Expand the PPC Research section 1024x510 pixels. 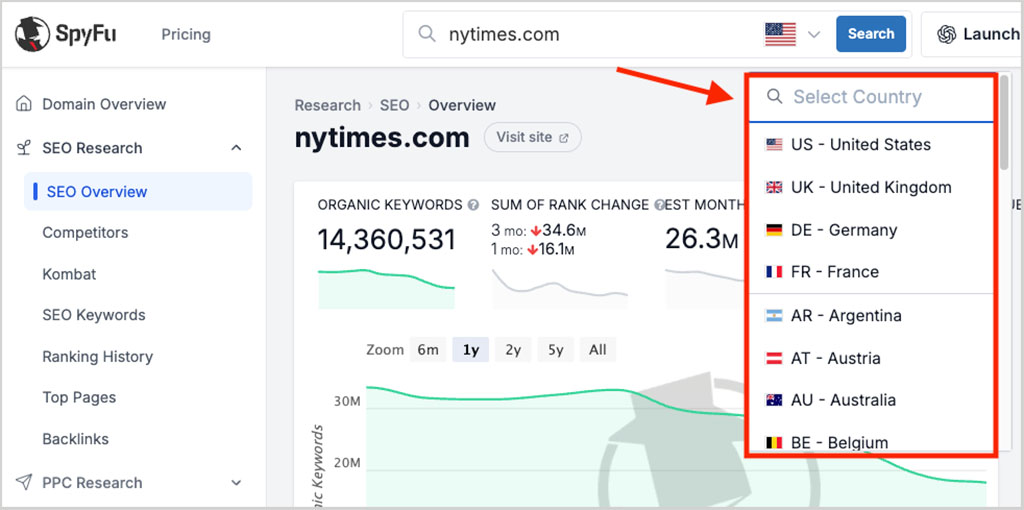pyautogui.click(x=236, y=483)
